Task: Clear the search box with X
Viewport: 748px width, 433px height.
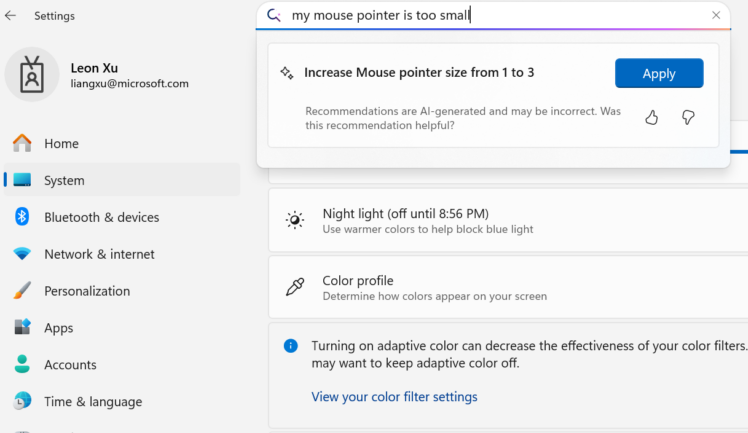Action: click(716, 15)
